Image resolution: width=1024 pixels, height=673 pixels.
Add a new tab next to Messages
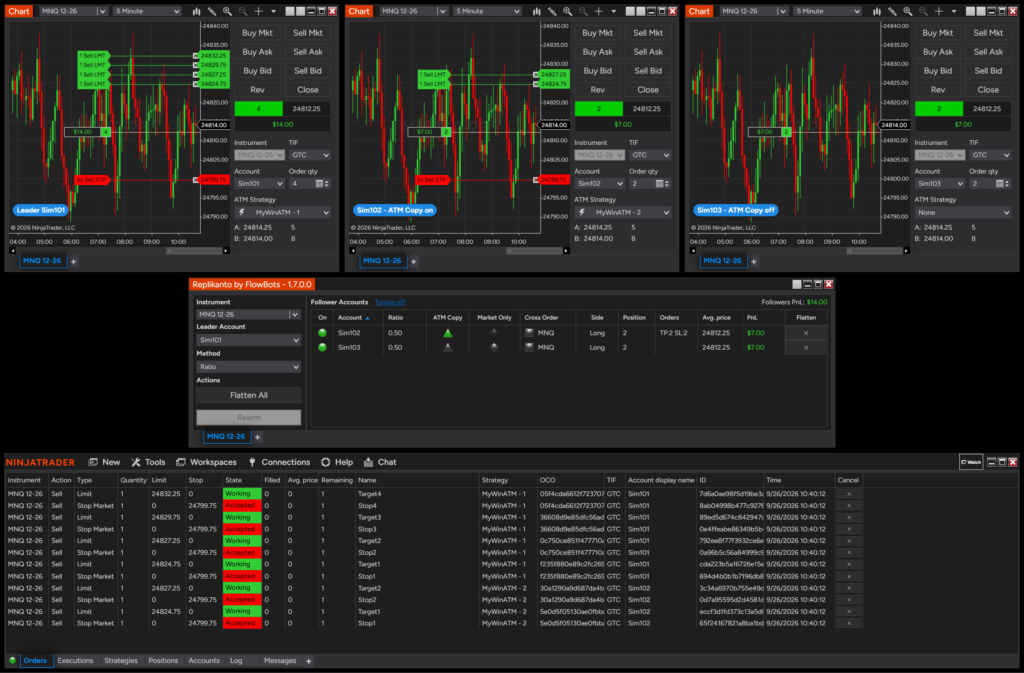(x=308, y=661)
